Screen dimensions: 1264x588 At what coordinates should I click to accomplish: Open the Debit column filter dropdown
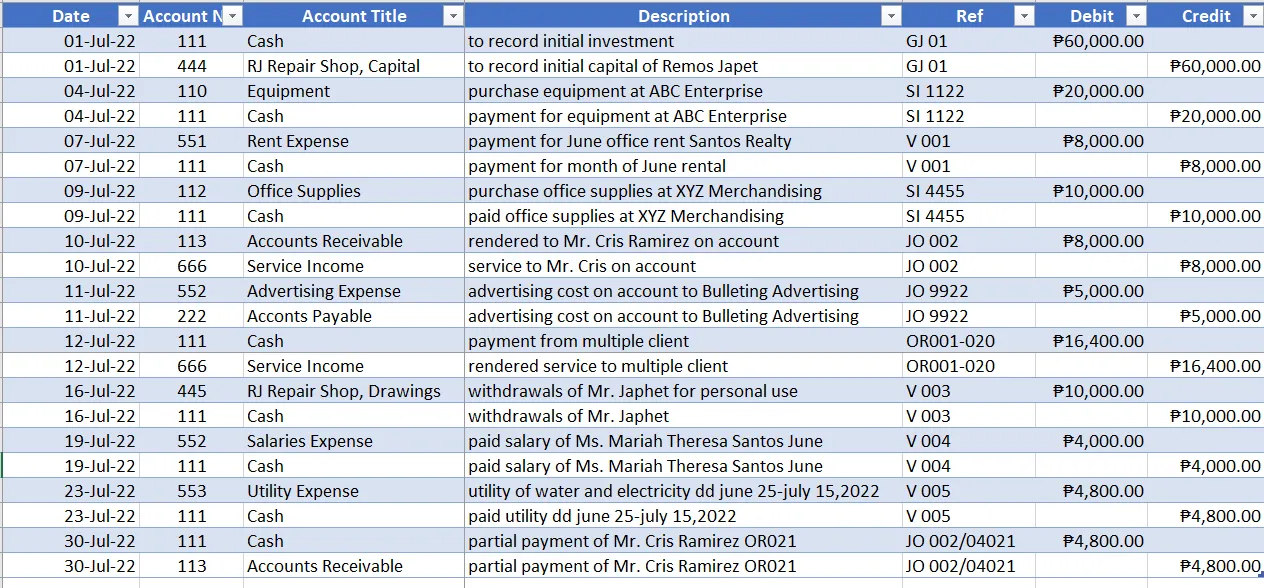1136,16
